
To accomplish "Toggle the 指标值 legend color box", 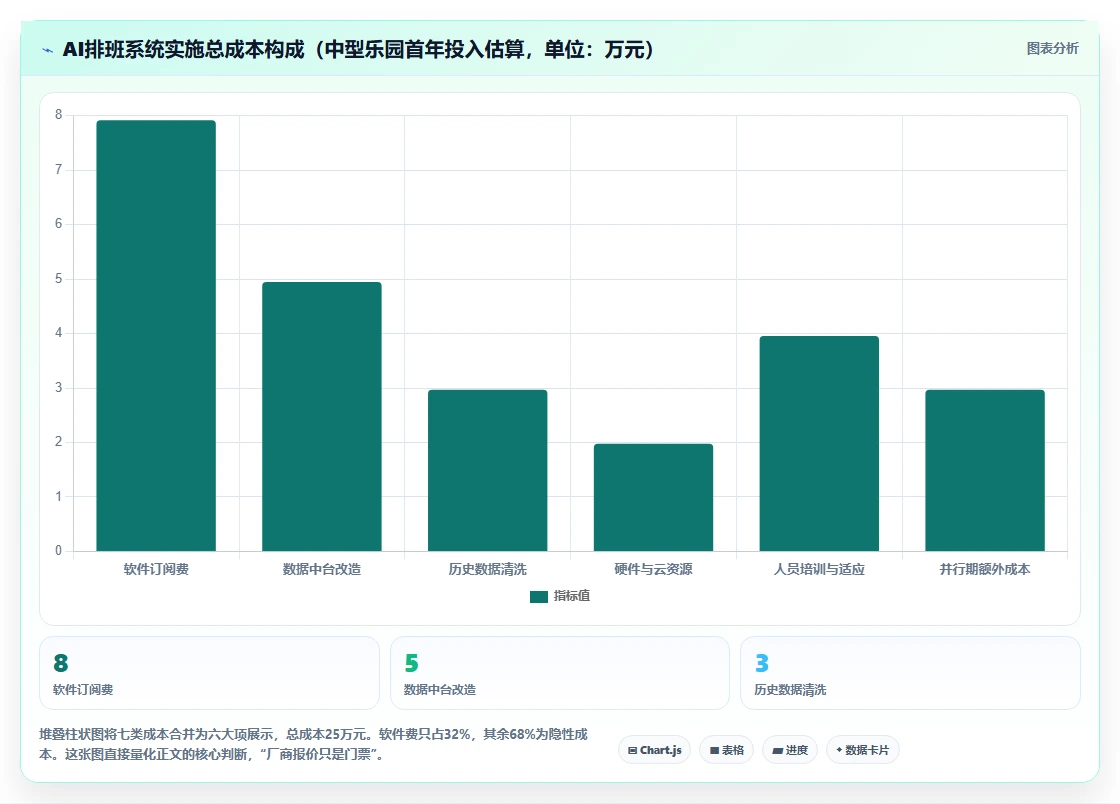I will coord(539,596).
